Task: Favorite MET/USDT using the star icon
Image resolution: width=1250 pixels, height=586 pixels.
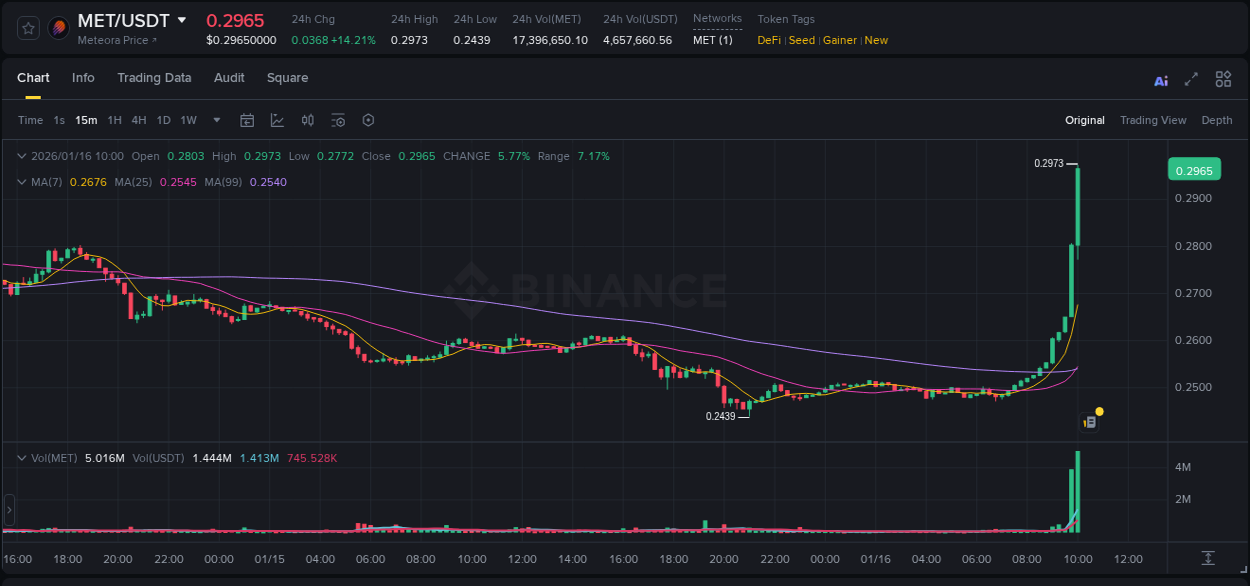Action: pos(27,27)
